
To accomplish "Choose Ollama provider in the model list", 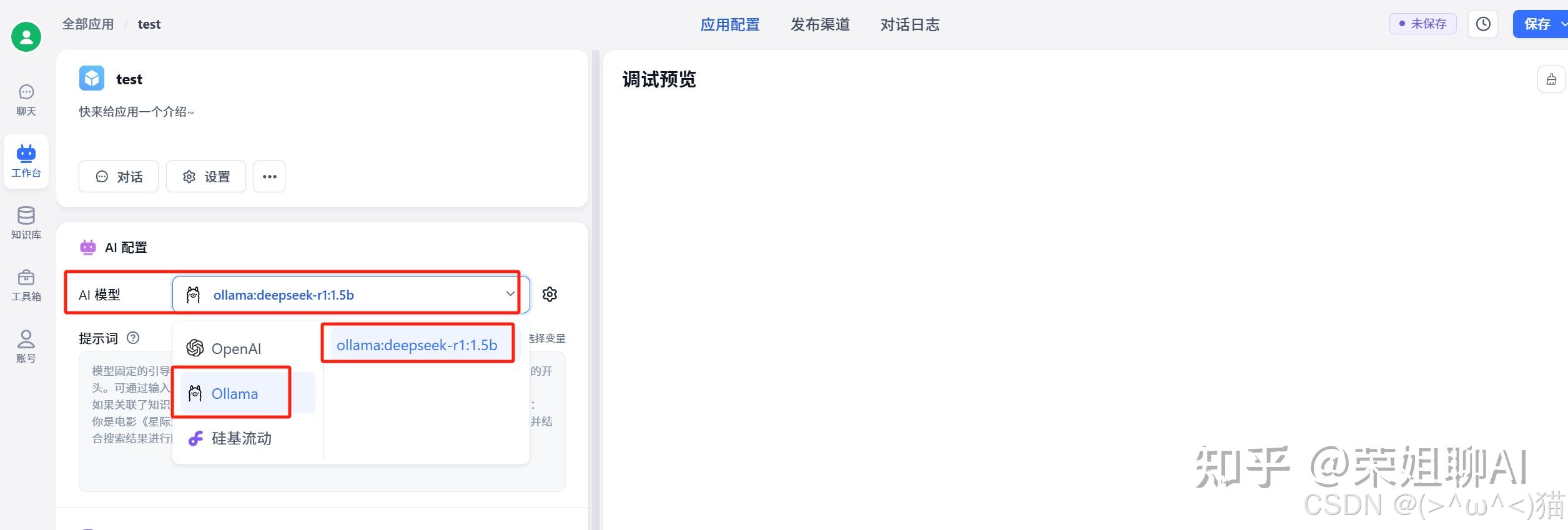I will click(x=248, y=393).
